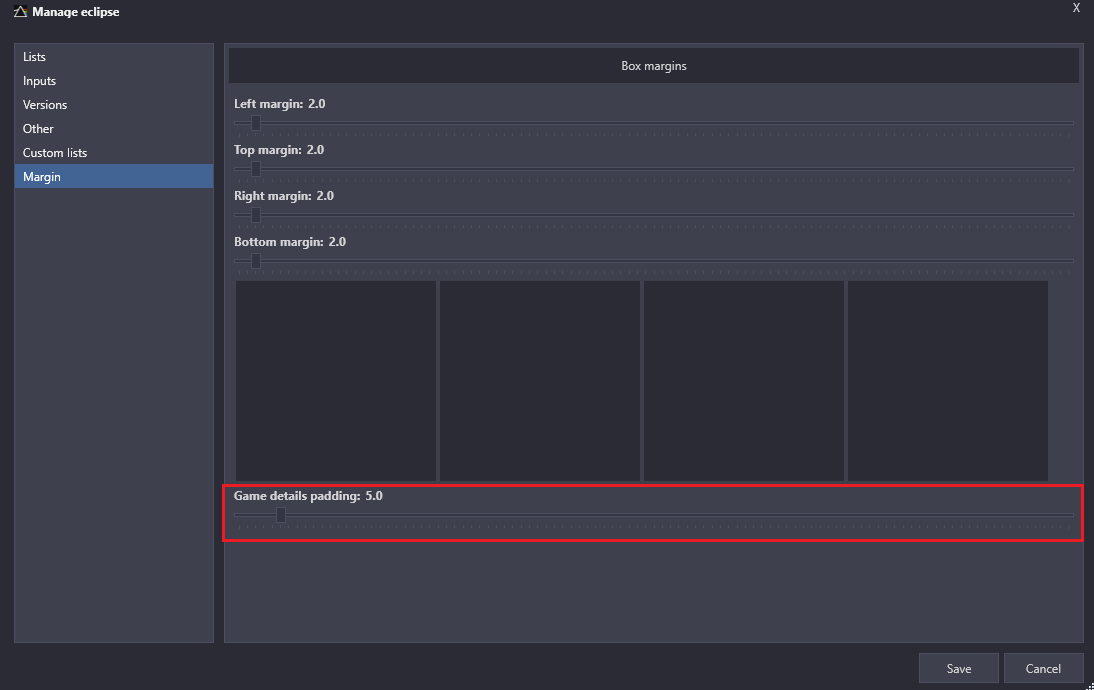Select Versions in the sidebar
Image resolution: width=1094 pixels, height=690 pixels.
pyautogui.click(x=45, y=105)
